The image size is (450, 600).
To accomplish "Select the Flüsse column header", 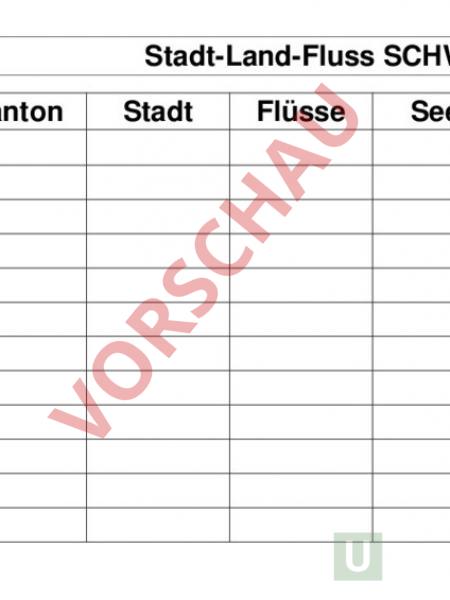I will (301, 111).
